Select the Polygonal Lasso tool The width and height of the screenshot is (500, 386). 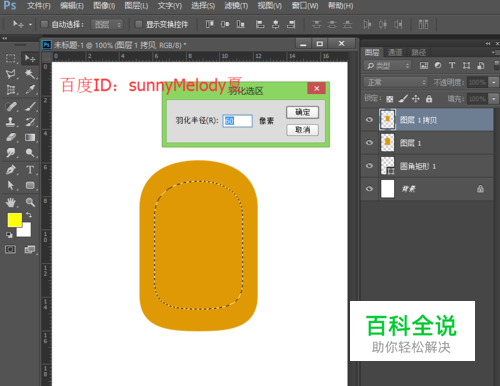tap(11, 74)
